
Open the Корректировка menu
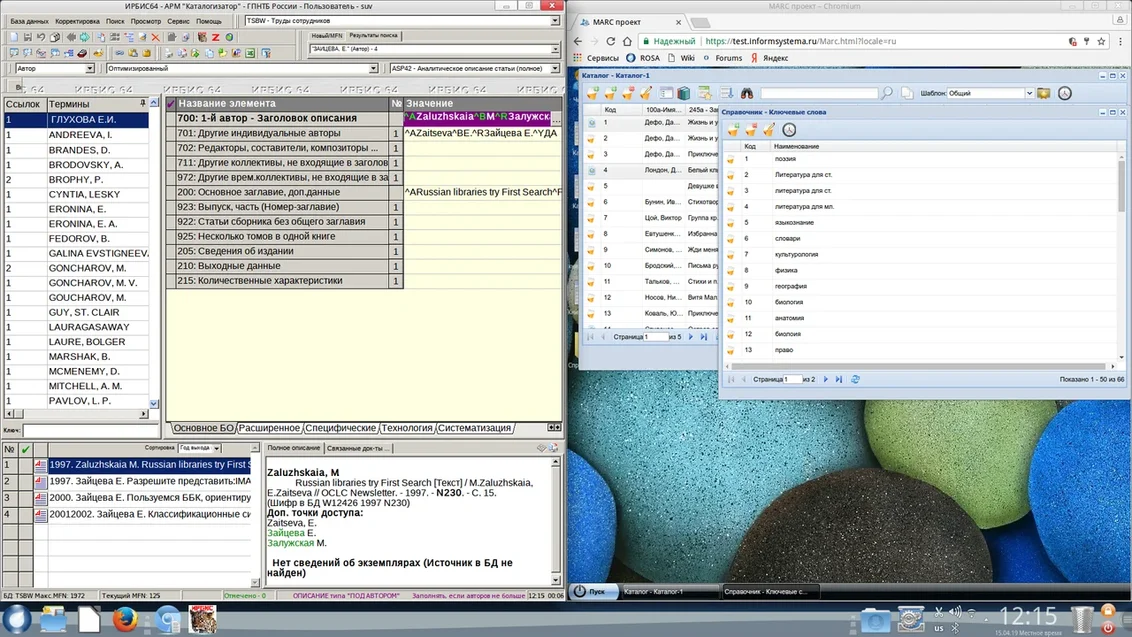tap(77, 21)
